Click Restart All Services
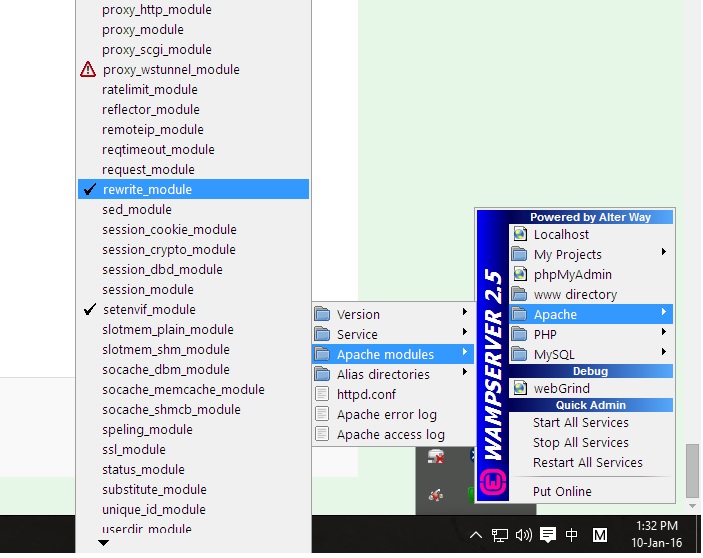703x558 pixels. (591, 462)
